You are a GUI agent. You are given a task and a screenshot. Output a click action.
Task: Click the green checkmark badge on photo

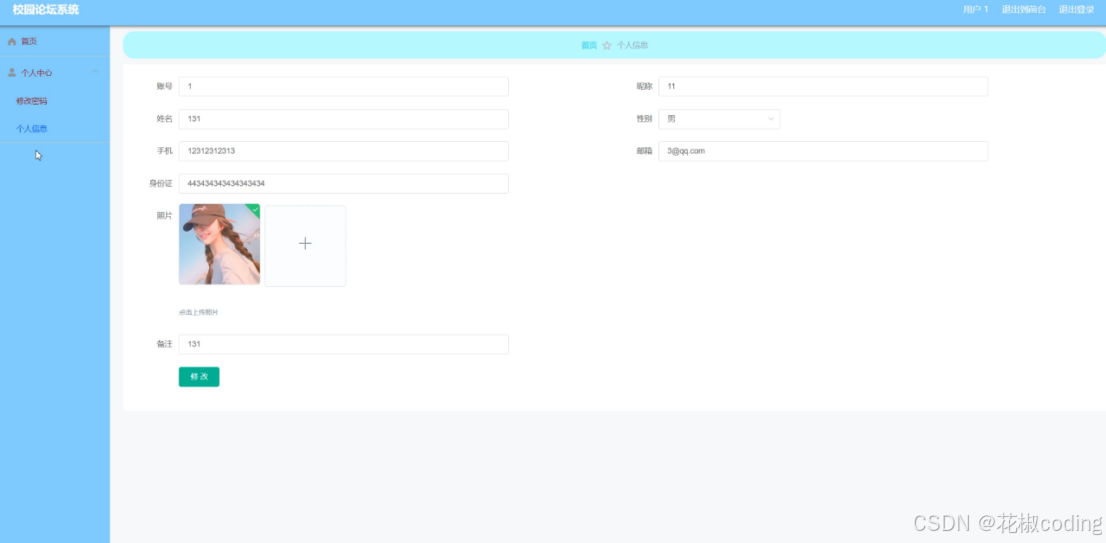click(255, 209)
